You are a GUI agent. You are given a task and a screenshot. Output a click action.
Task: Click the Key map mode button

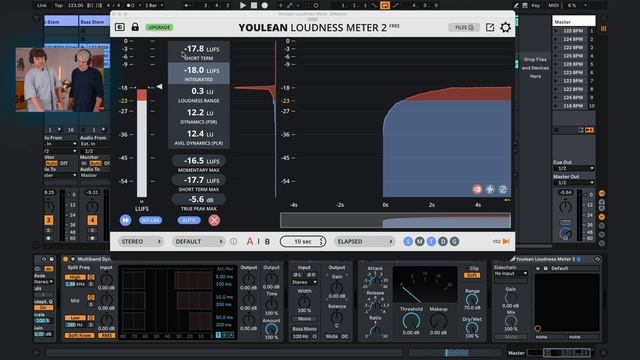[x=536, y=5]
